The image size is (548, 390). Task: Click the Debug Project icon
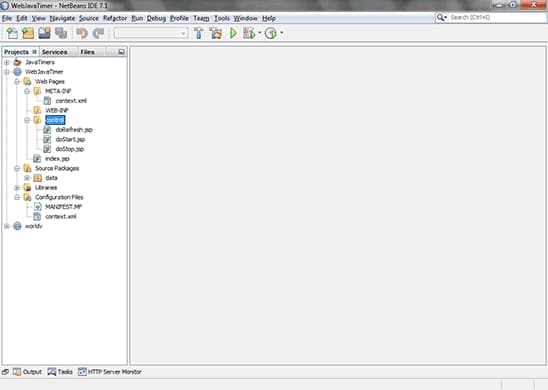coord(249,33)
